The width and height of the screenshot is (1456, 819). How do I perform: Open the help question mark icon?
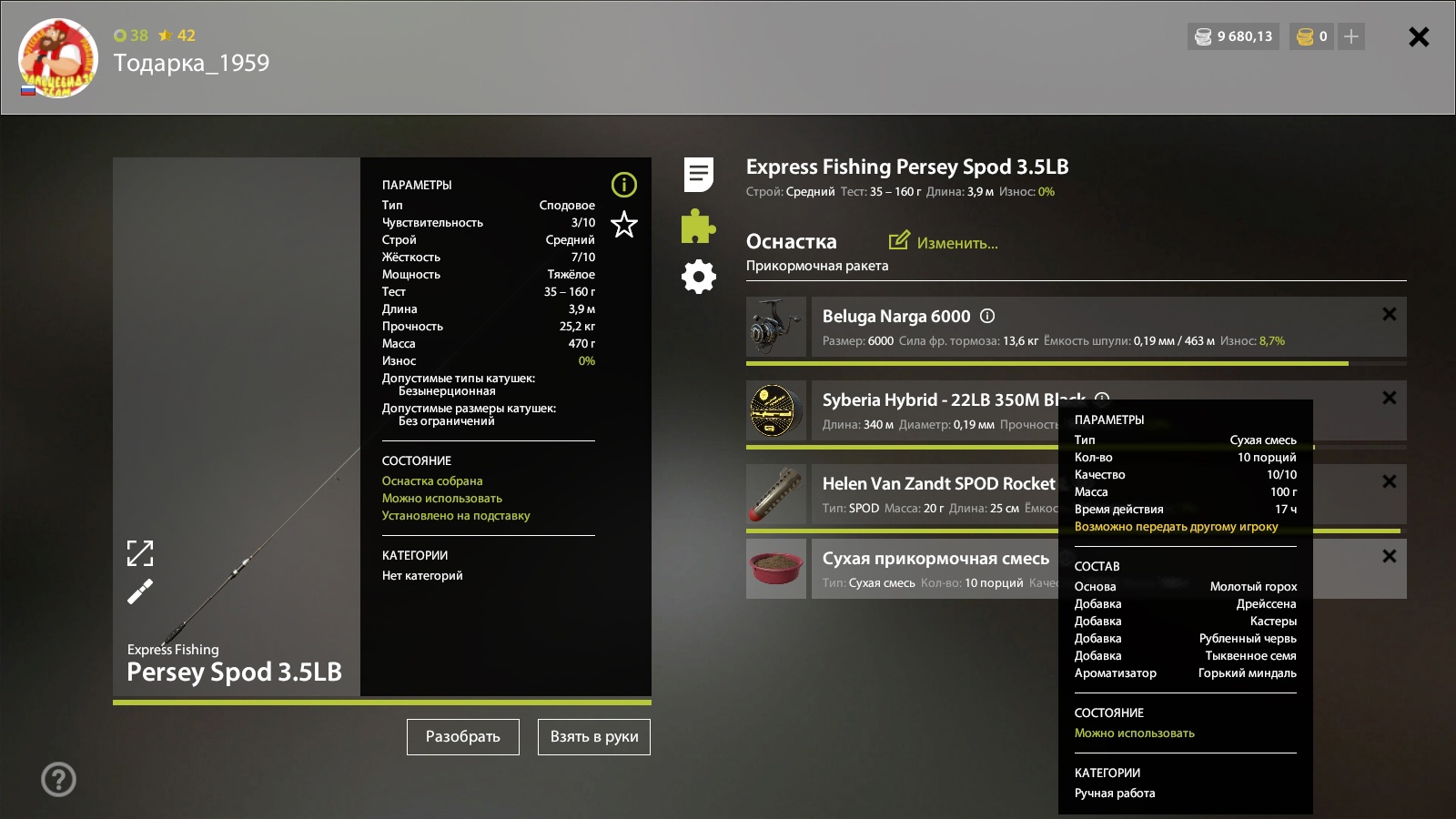point(59,780)
